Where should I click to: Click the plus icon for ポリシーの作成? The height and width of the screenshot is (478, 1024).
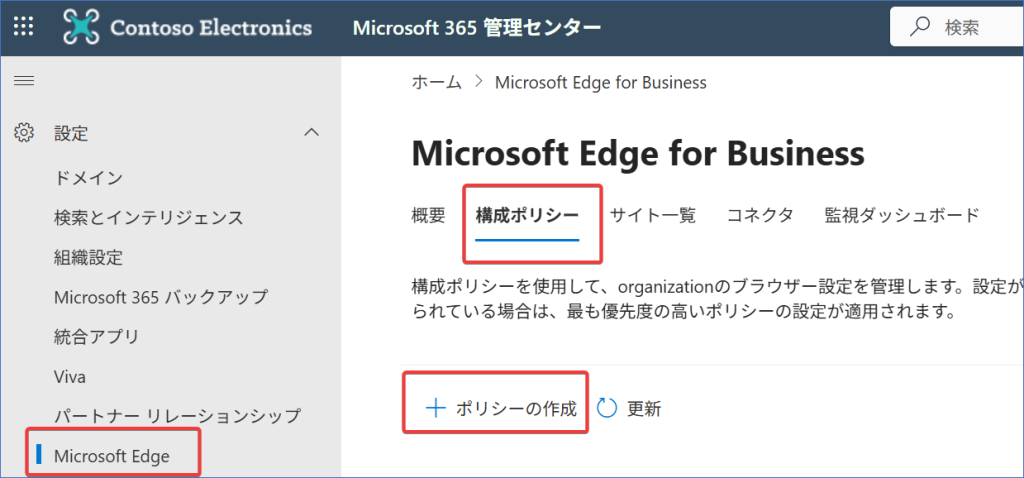tap(434, 408)
